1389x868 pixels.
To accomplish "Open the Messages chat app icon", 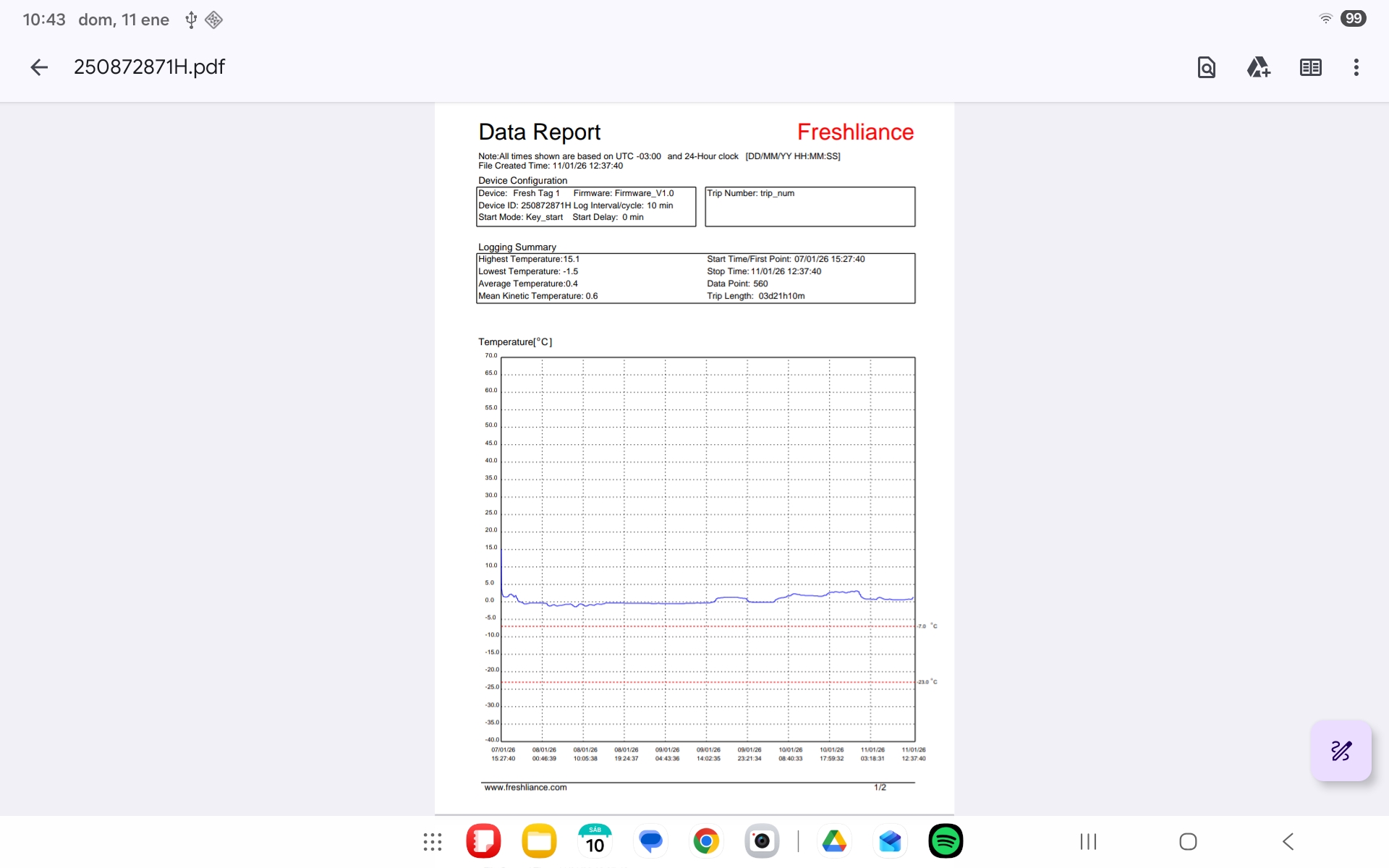I will coord(650,841).
